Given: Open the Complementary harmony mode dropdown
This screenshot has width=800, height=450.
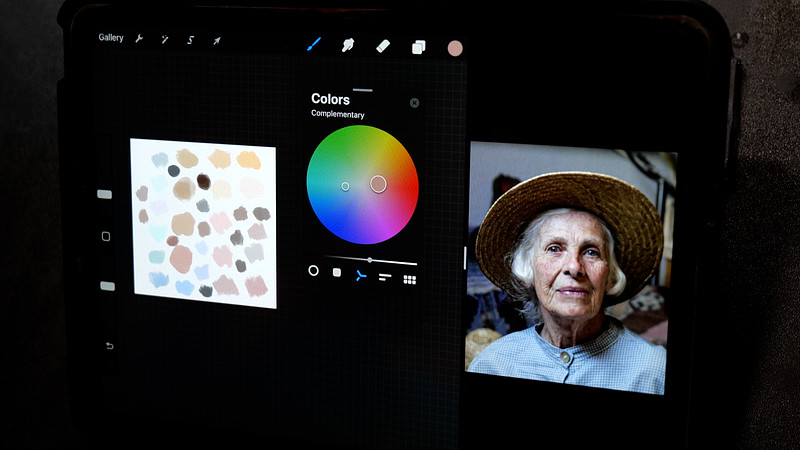Looking at the screenshot, I should pyautogui.click(x=337, y=115).
